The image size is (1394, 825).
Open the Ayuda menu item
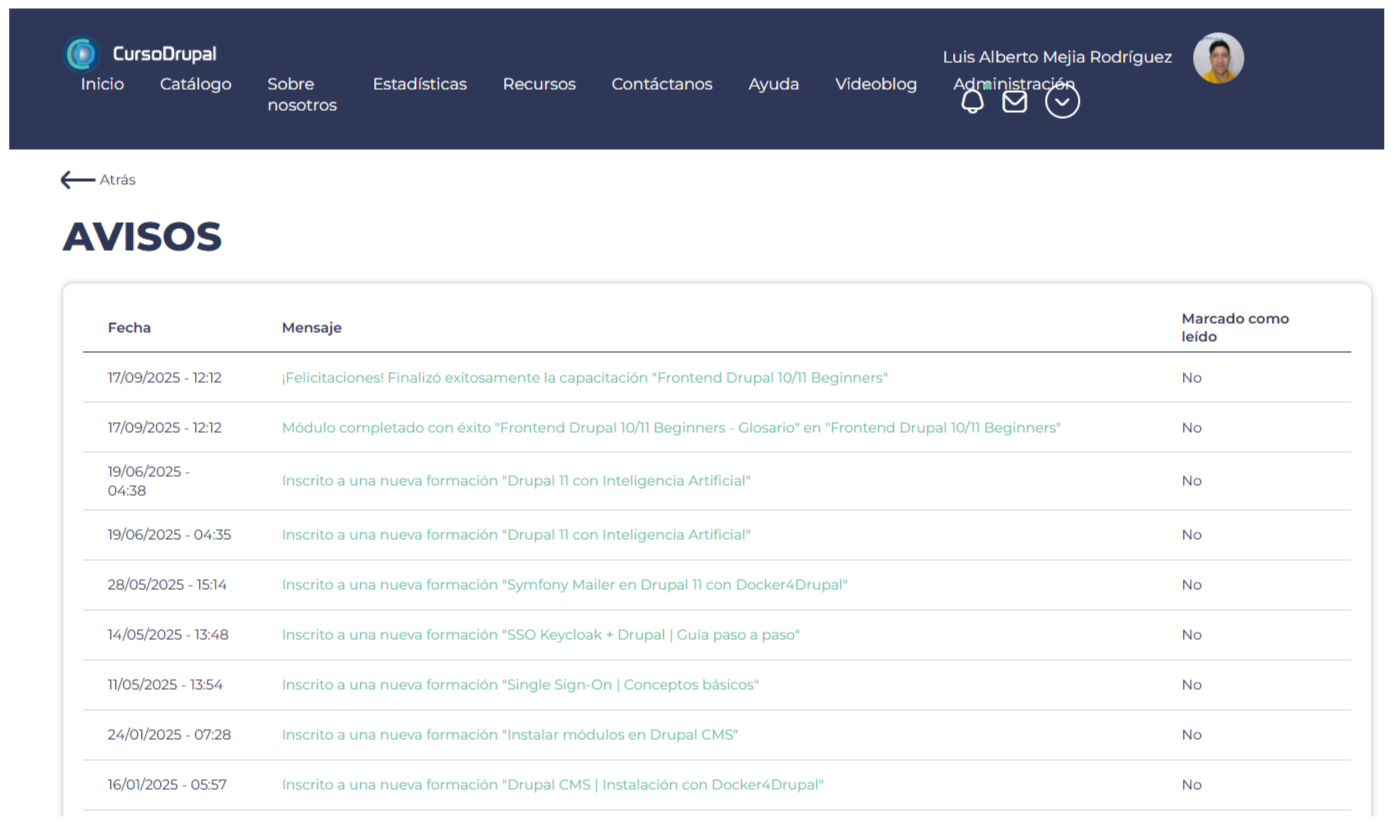point(773,84)
